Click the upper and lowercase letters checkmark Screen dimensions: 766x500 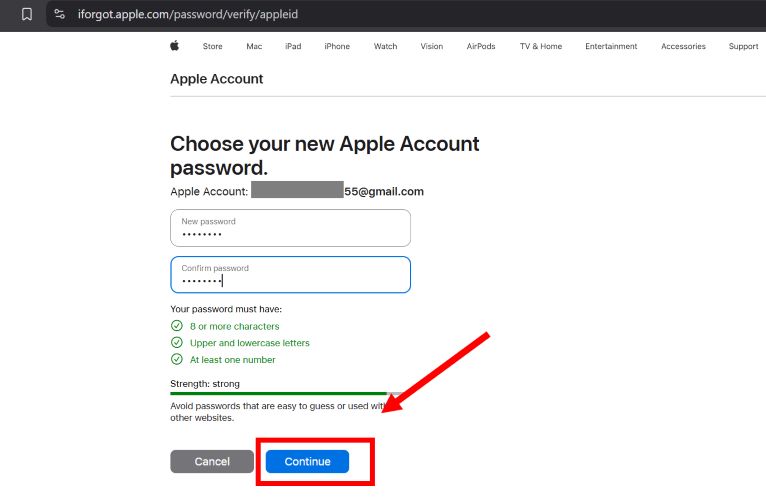[x=177, y=343]
